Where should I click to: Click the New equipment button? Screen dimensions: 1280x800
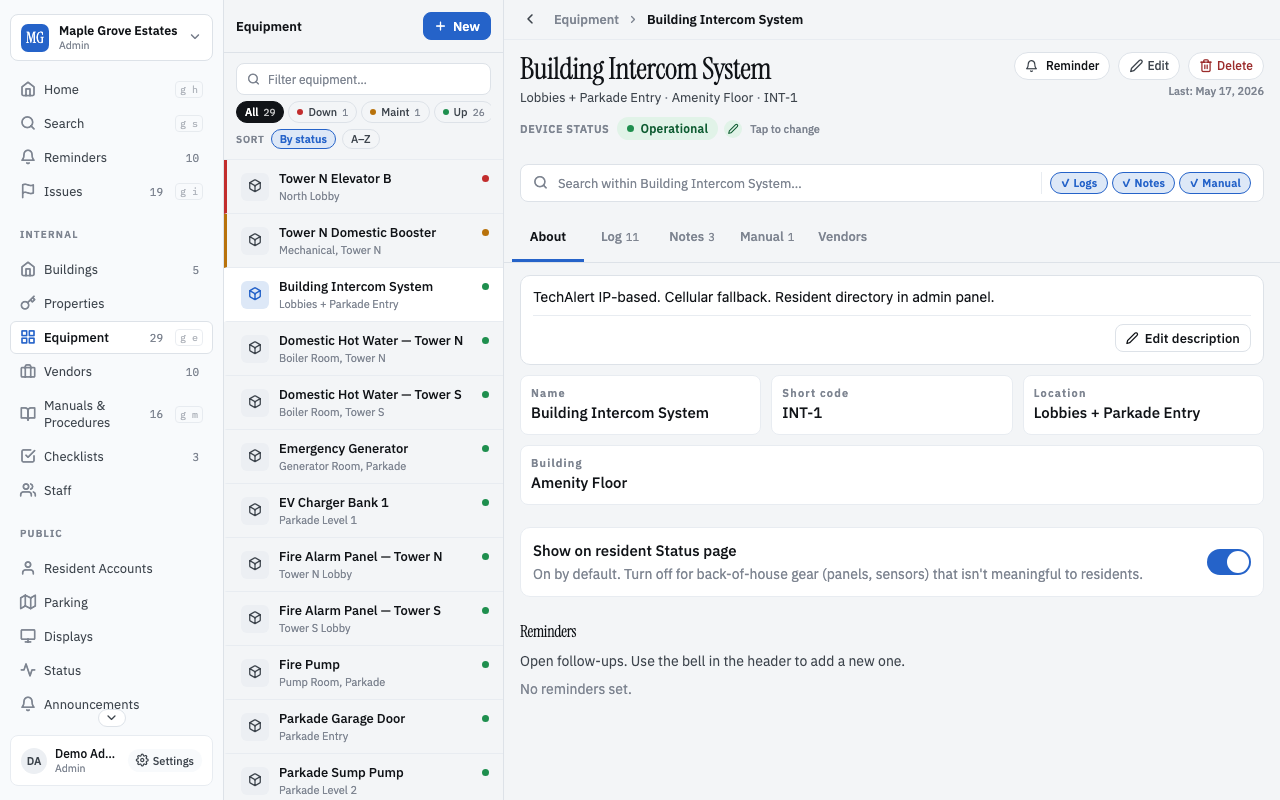point(457,26)
